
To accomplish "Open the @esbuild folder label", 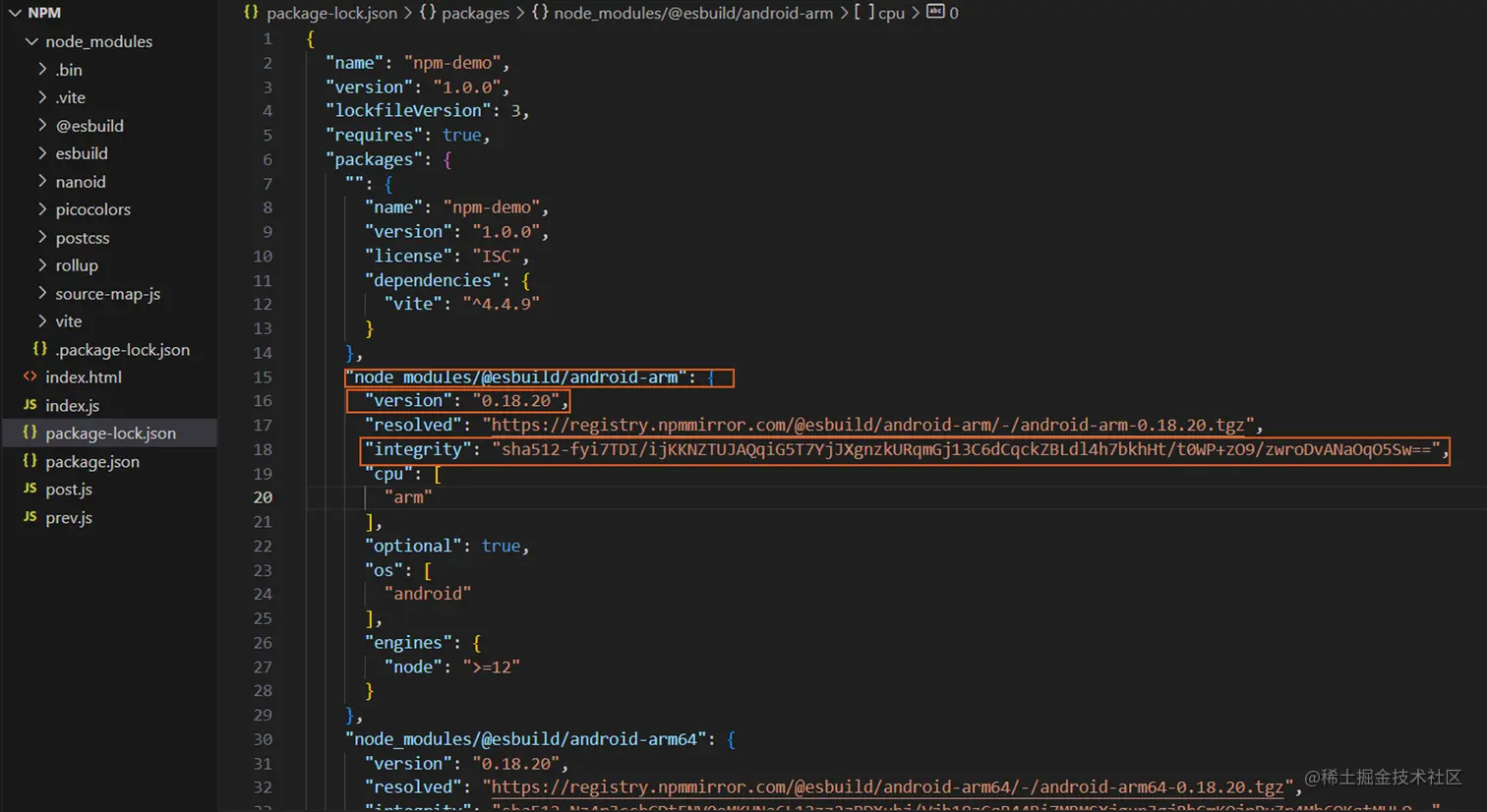I will click(89, 126).
